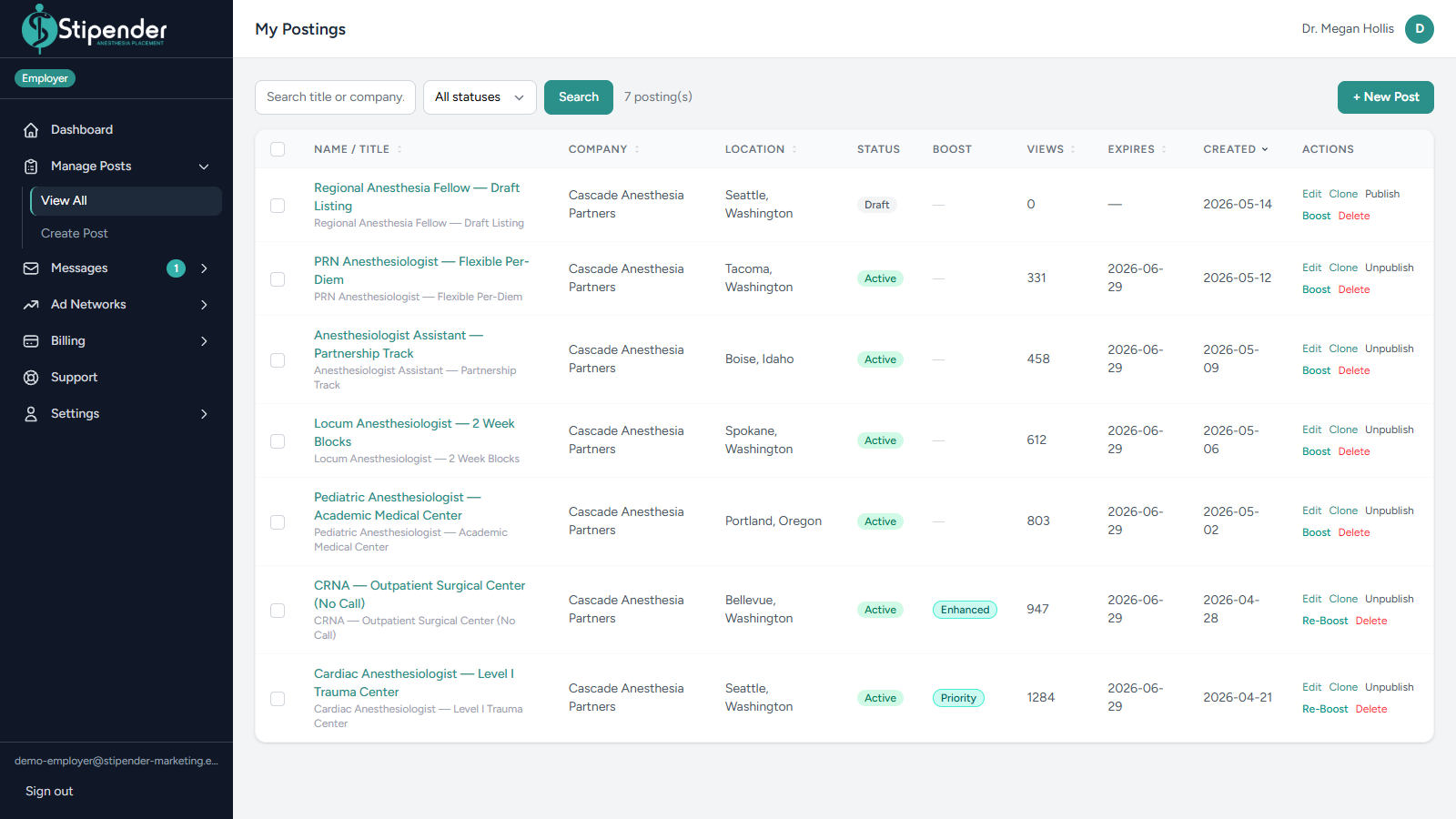Click the Enhanced boost badge
1456x819 pixels.
965,610
